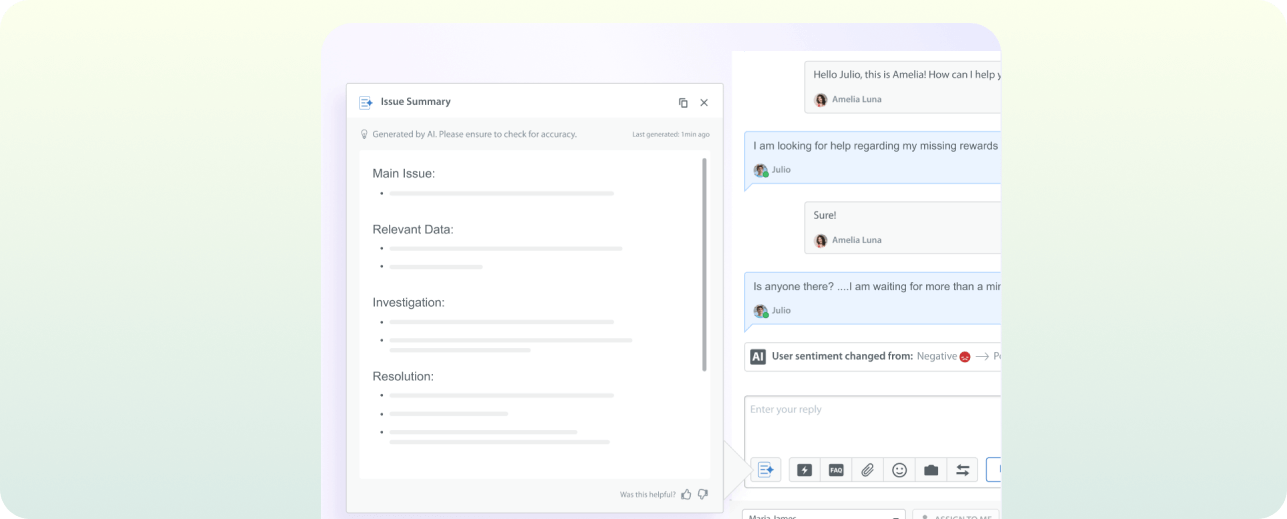Viewport: 1287px width, 519px height.
Task: Attach a file with the paperclip icon
Action: pos(868,470)
